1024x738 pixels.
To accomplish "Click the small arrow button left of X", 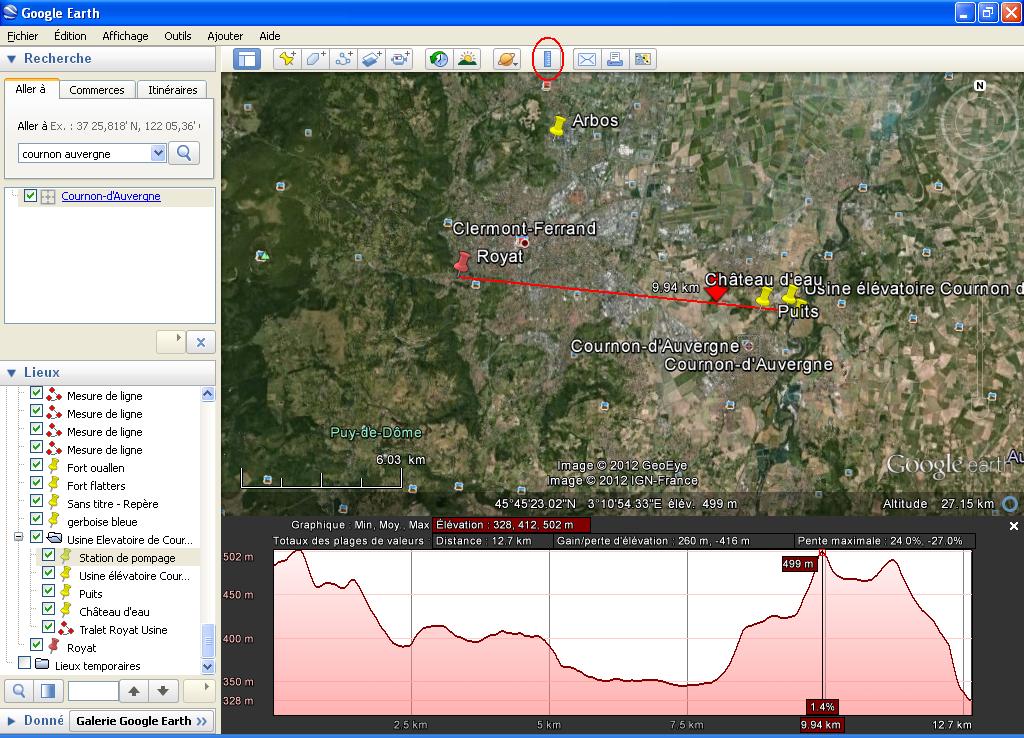I will click(171, 342).
